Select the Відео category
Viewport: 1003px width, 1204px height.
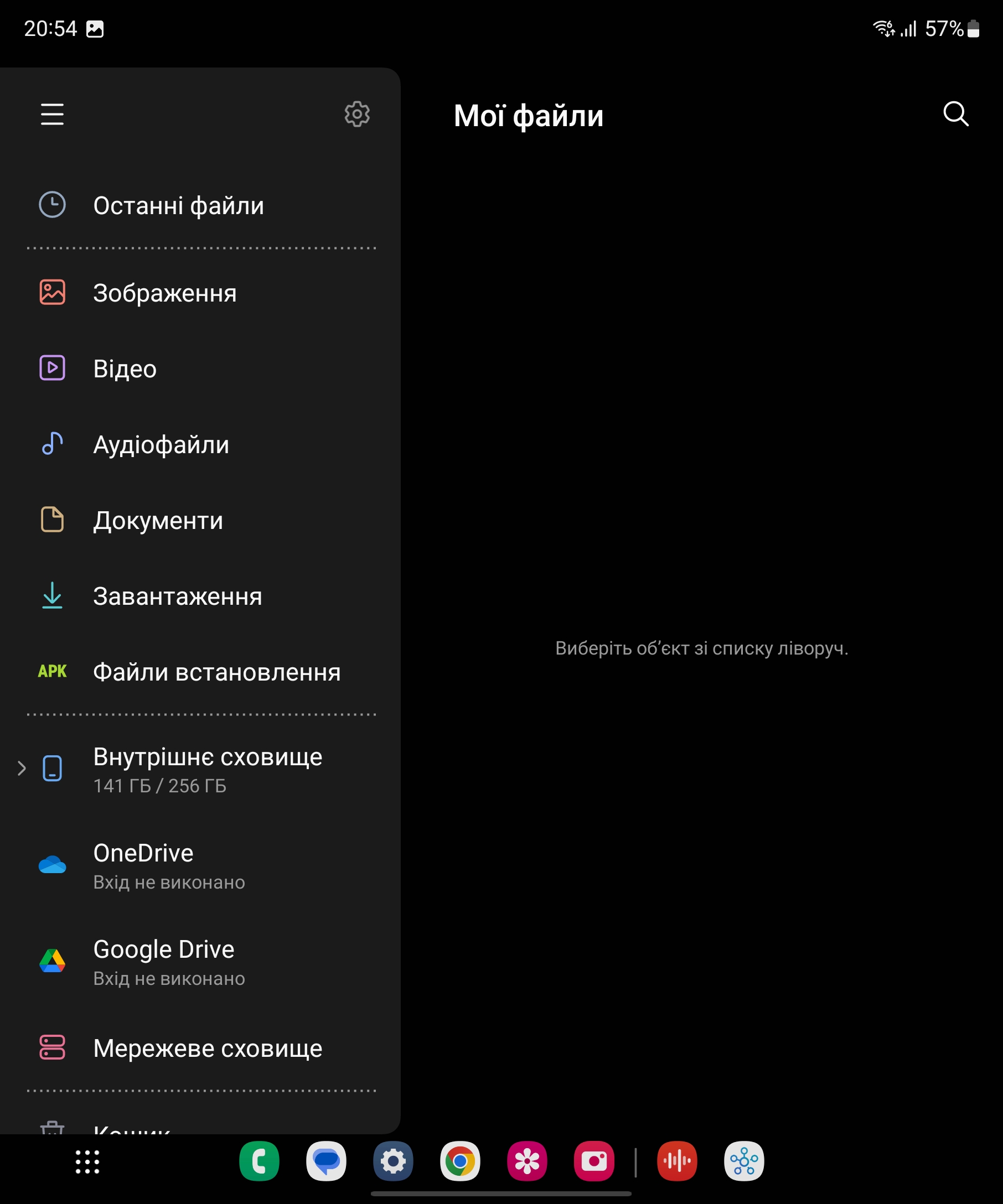[125, 369]
